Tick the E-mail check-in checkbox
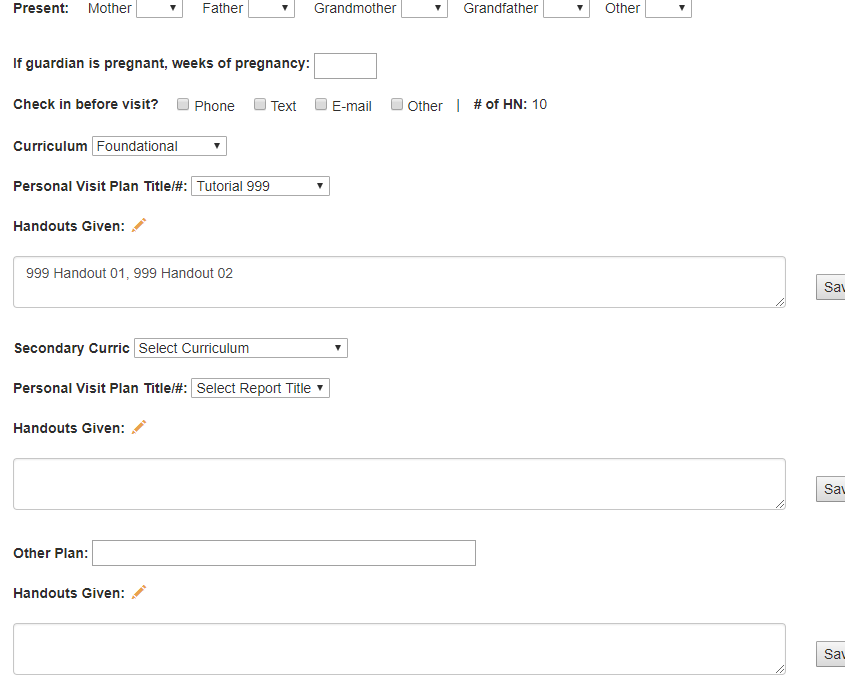 tap(321, 104)
